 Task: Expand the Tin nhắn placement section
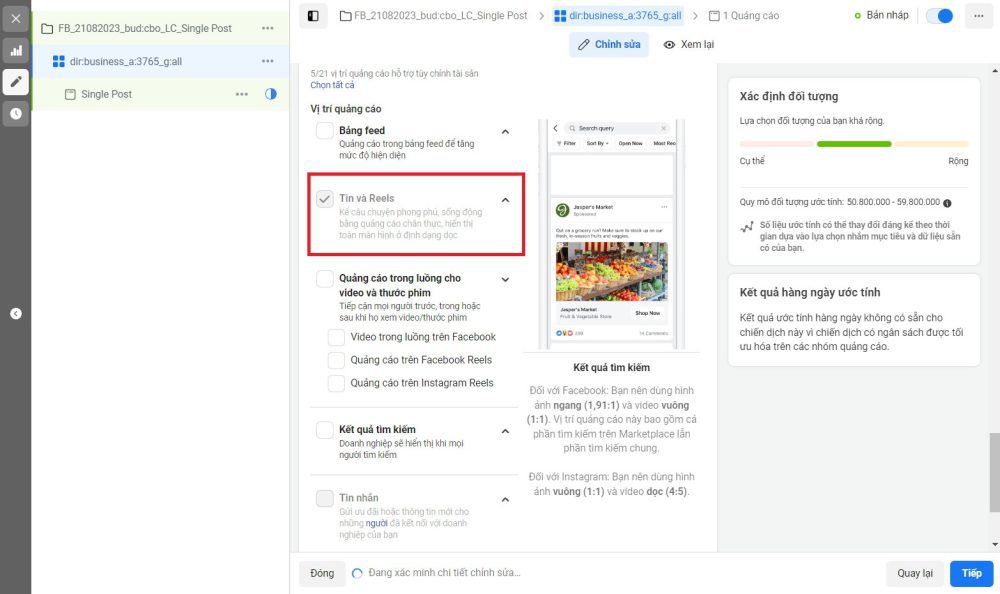point(505,500)
